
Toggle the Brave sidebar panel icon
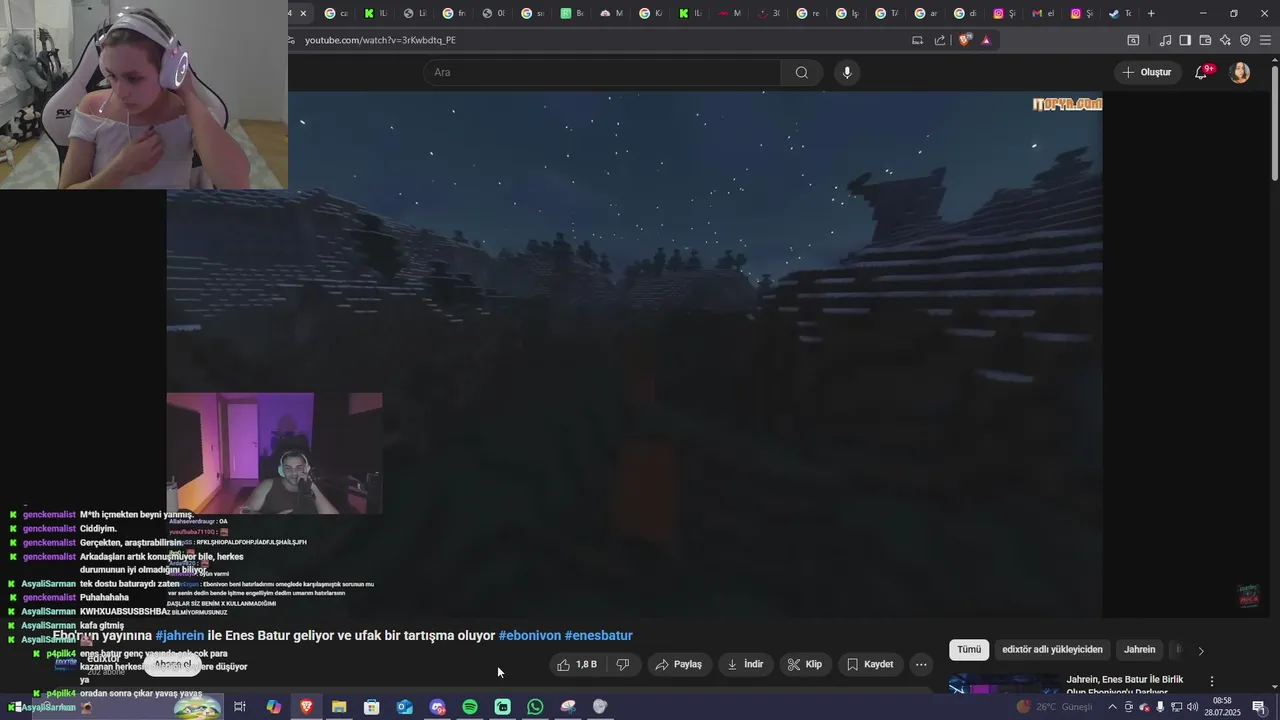coord(1185,40)
